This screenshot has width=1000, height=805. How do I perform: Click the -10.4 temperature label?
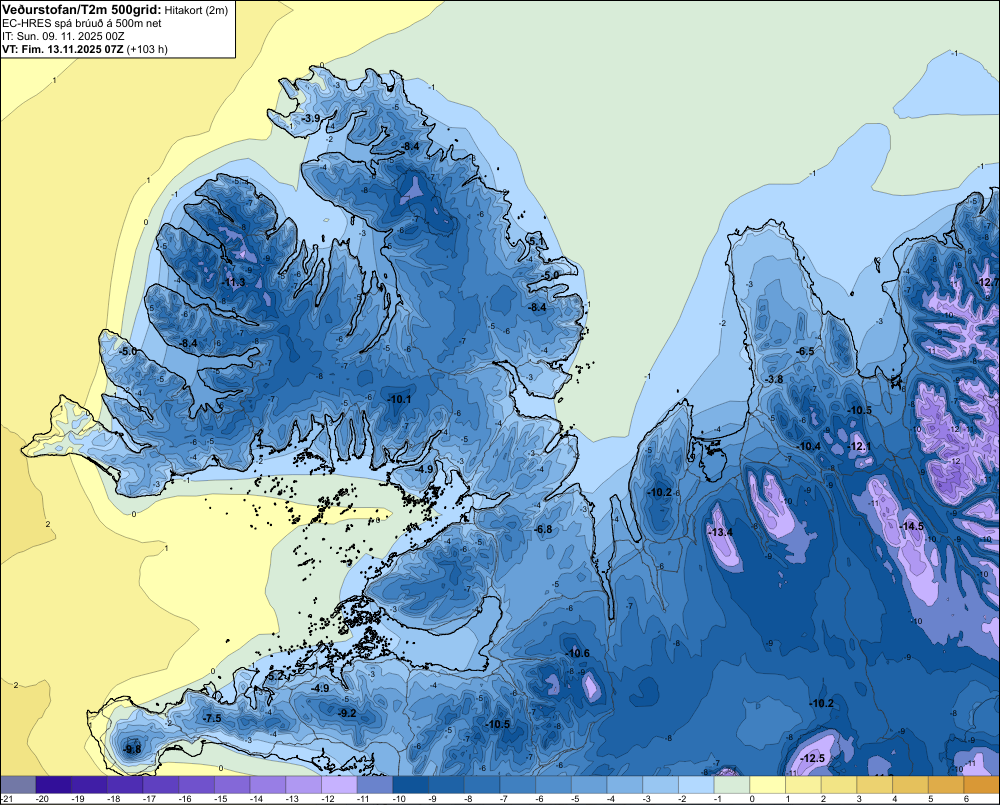coord(809,447)
